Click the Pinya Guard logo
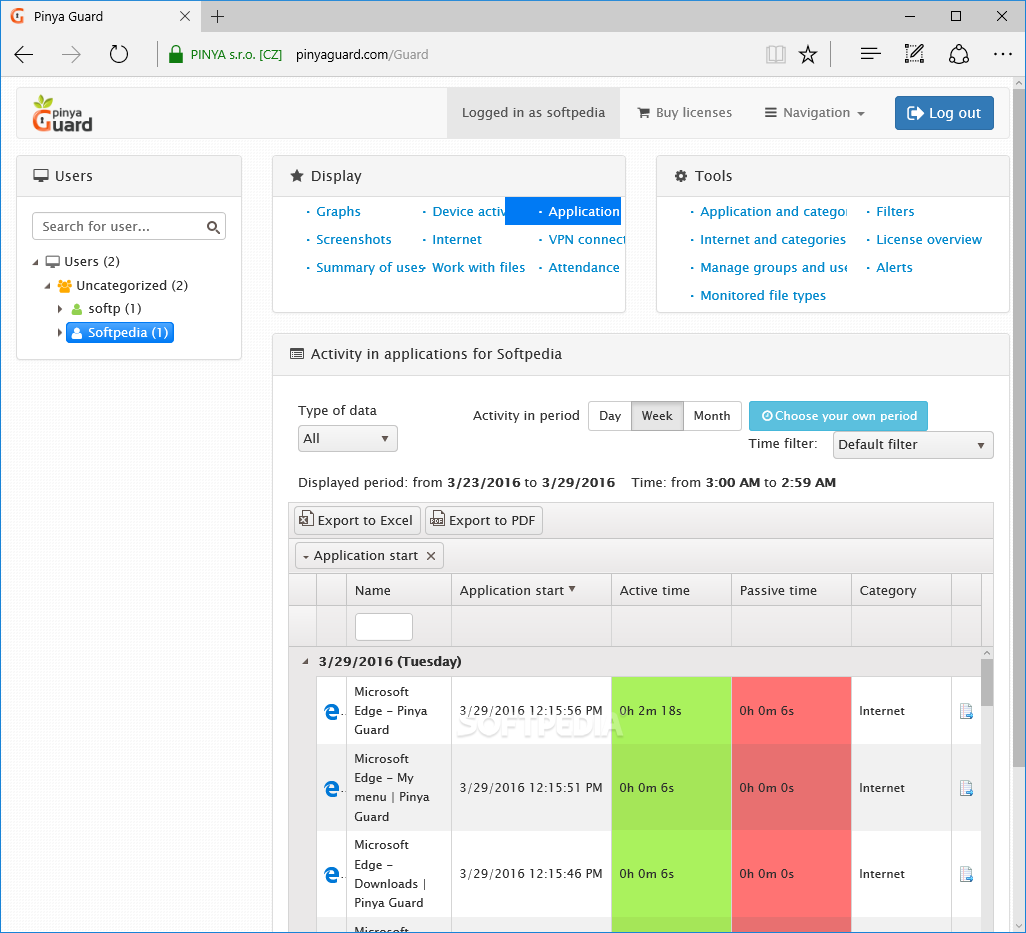This screenshot has height=933, width=1026. 63,113
